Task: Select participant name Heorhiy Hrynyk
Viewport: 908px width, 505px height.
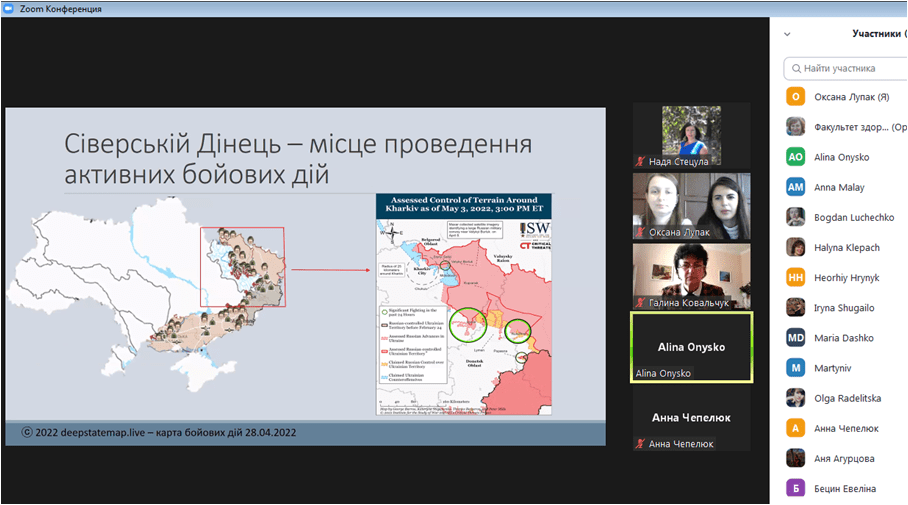Action: point(847,278)
